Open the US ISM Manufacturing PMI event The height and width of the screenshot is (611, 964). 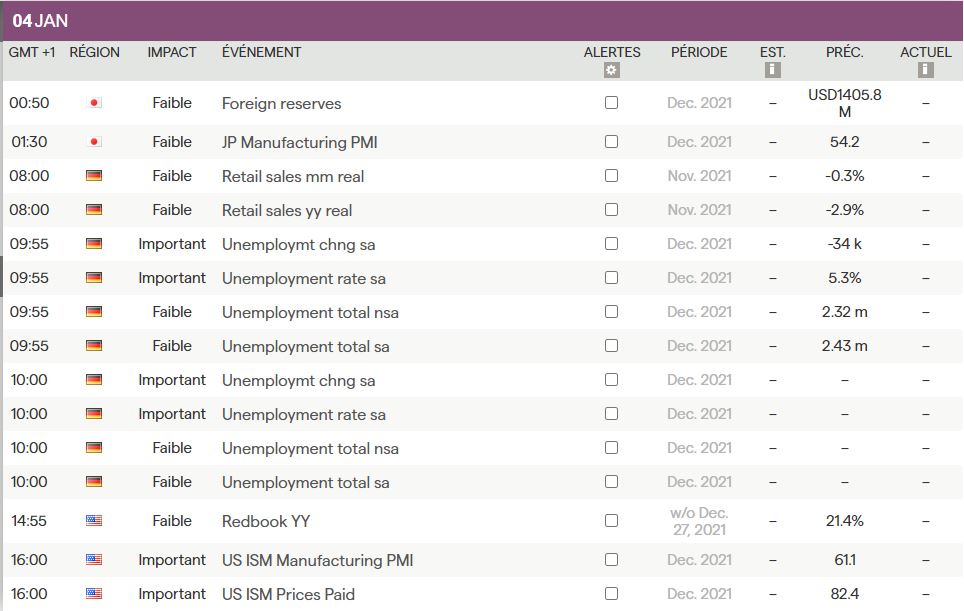(317, 560)
